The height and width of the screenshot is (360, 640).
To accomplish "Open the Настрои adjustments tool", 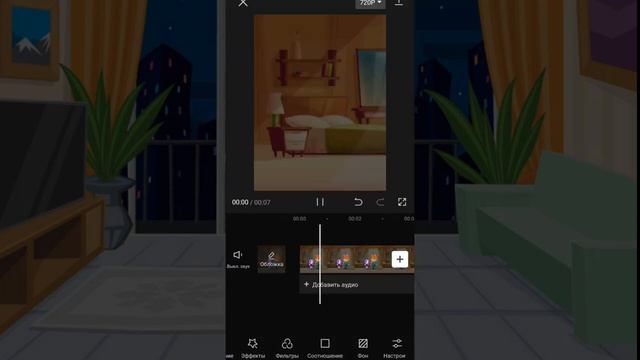I will [x=395, y=348].
